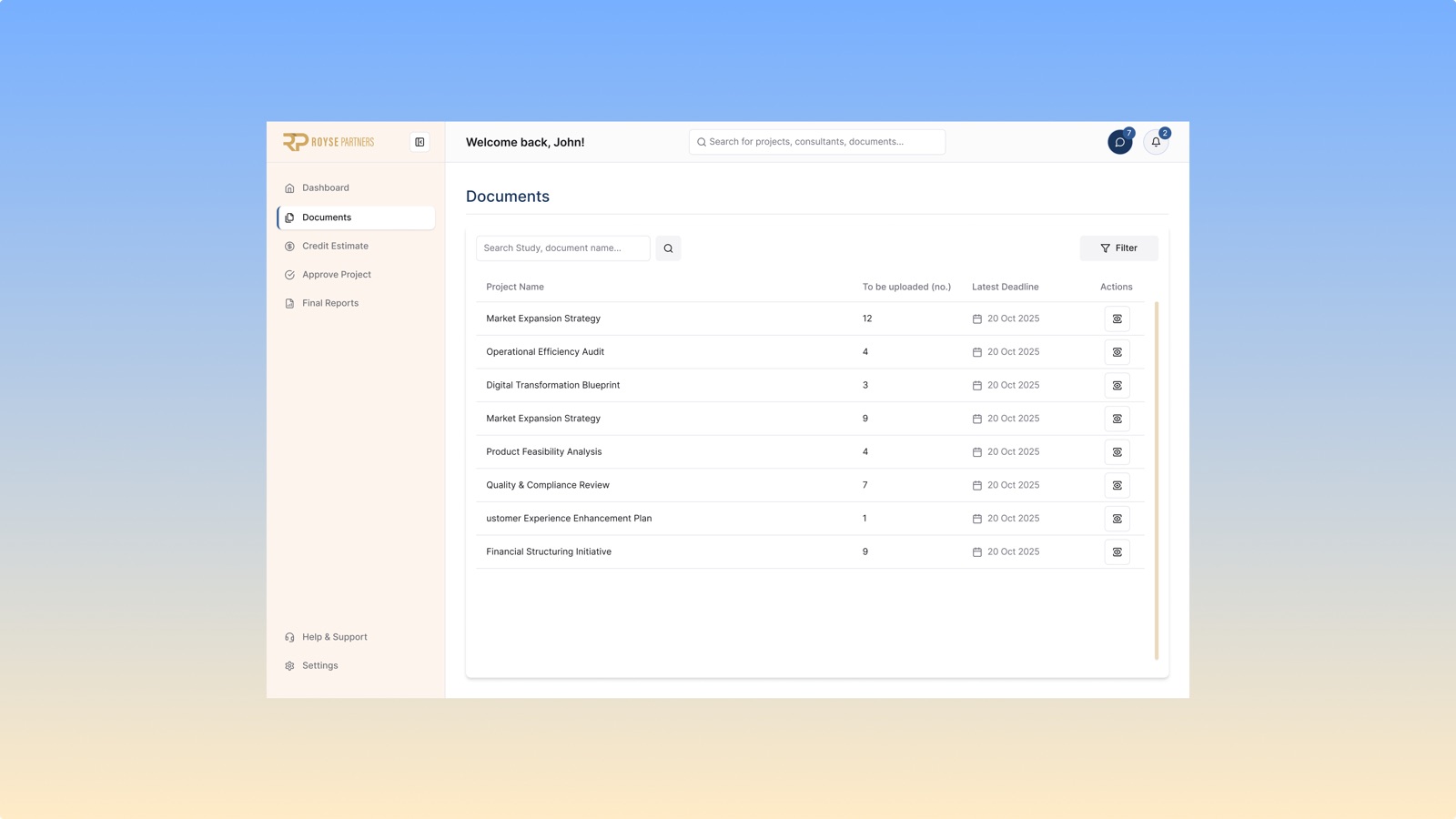Click the Project Name column header
Viewport: 1456px width, 819px height.
click(x=515, y=287)
